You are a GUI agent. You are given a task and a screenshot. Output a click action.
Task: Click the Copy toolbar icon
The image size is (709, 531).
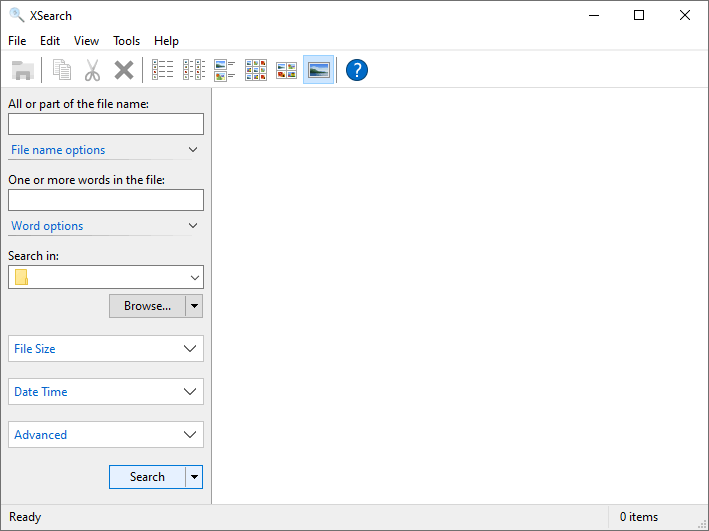[62, 70]
